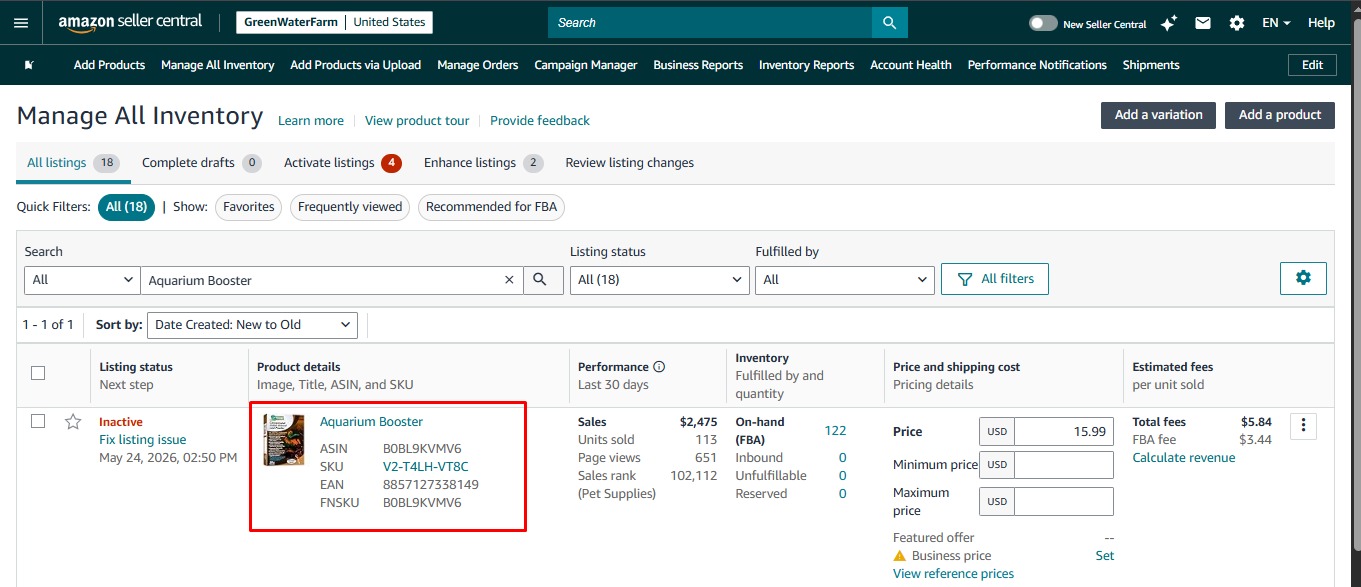The width and height of the screenshot is (1361, 587).
Task: Click the bookmark flag icon in navigation bar
Action: click(29, 65)
